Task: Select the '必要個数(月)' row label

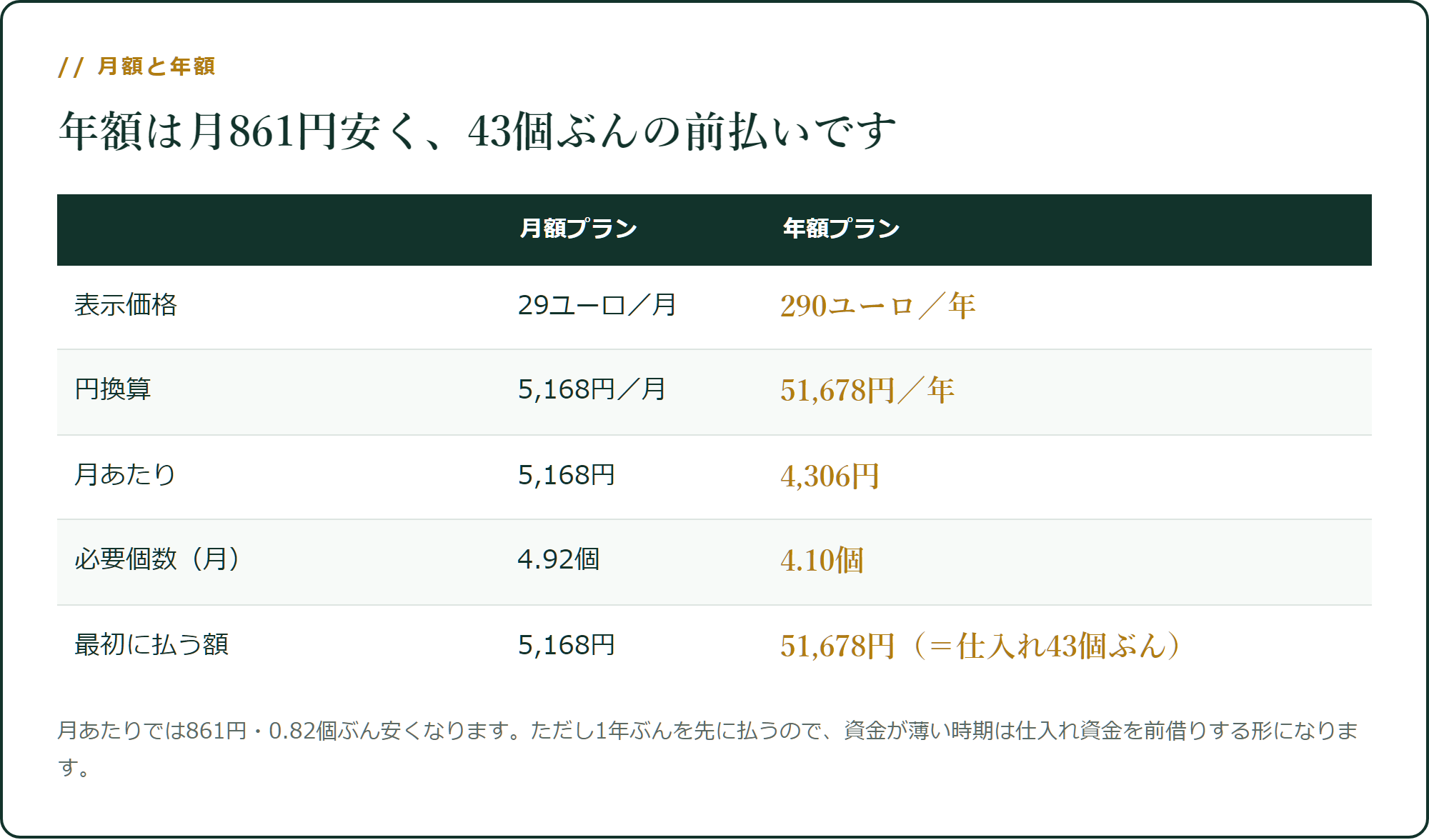Action: (157, 559)
